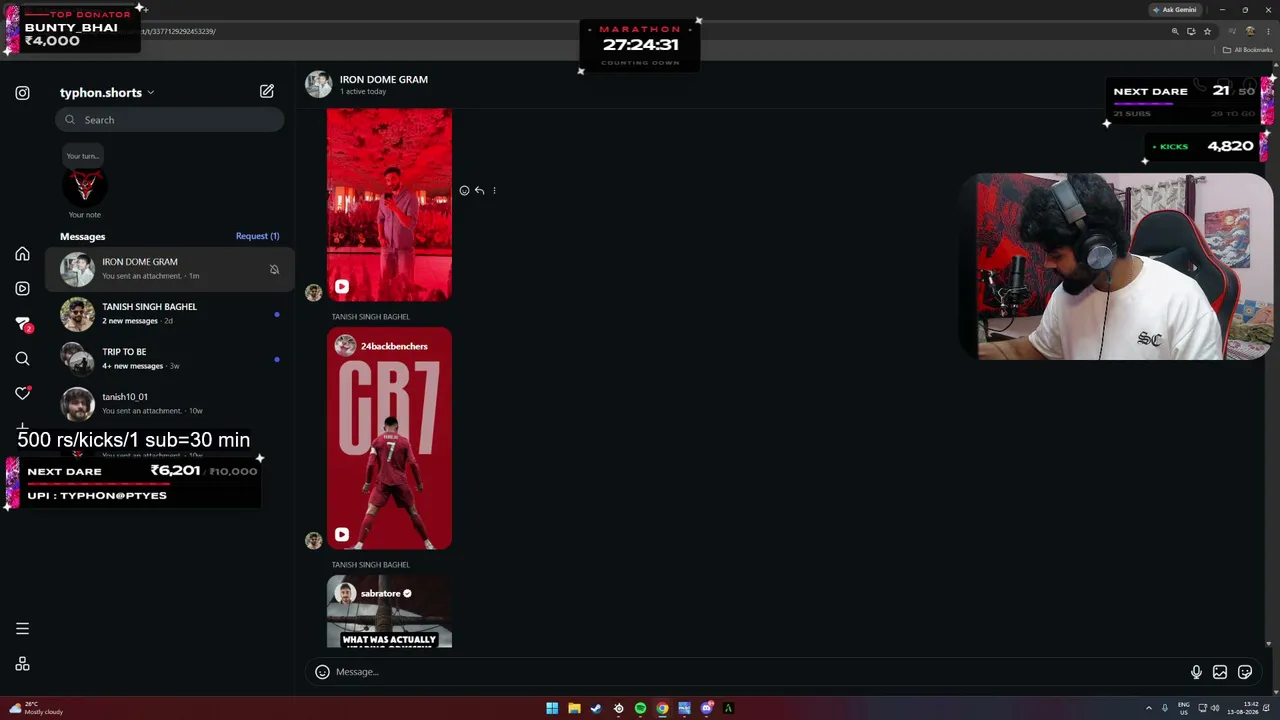1280x720 pixels.
Task: Click the Ask Gemini button
Action: (x=1174, y=10)
